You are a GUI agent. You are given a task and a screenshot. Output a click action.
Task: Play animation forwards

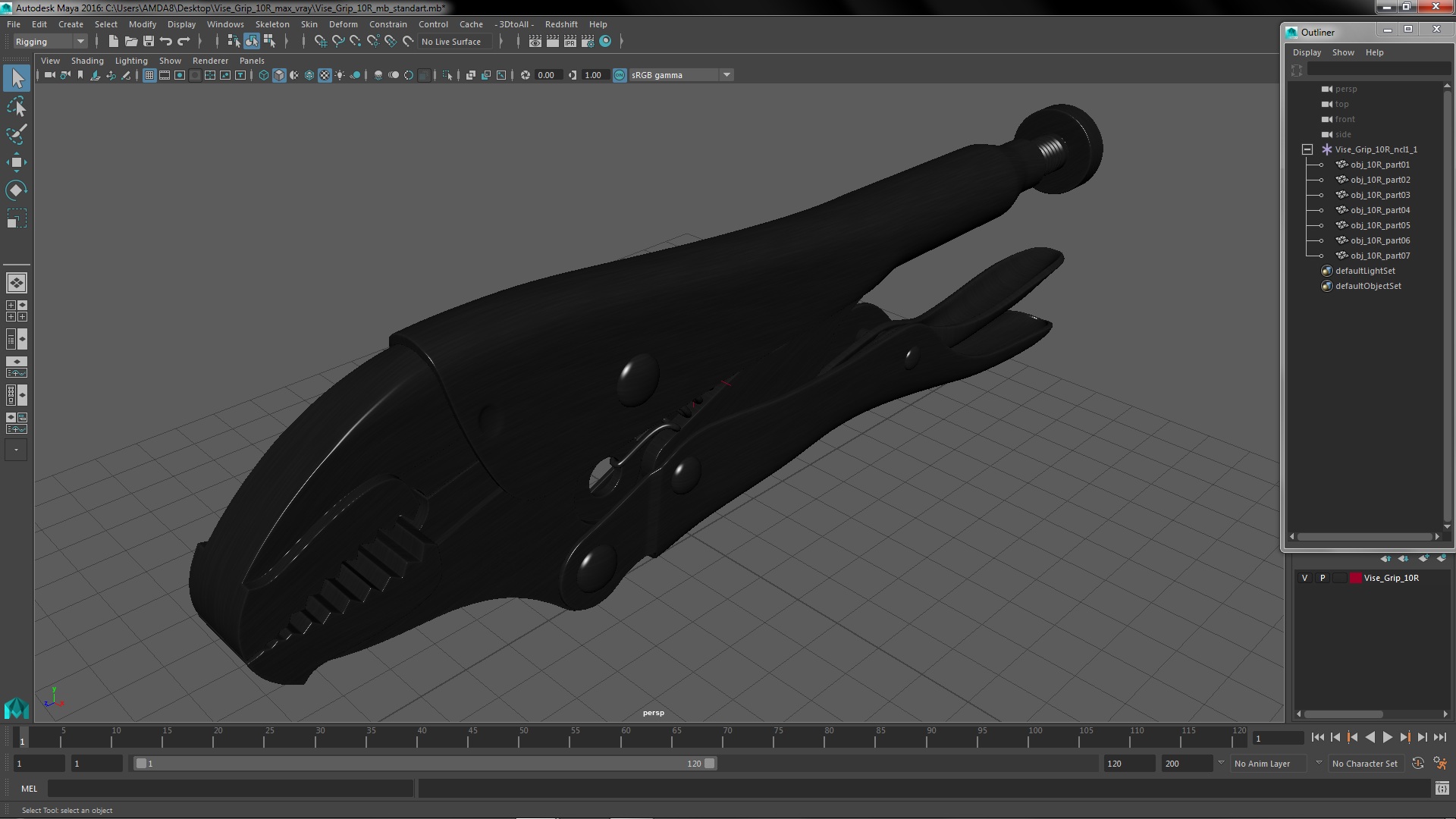click(x=1387, y=737)
